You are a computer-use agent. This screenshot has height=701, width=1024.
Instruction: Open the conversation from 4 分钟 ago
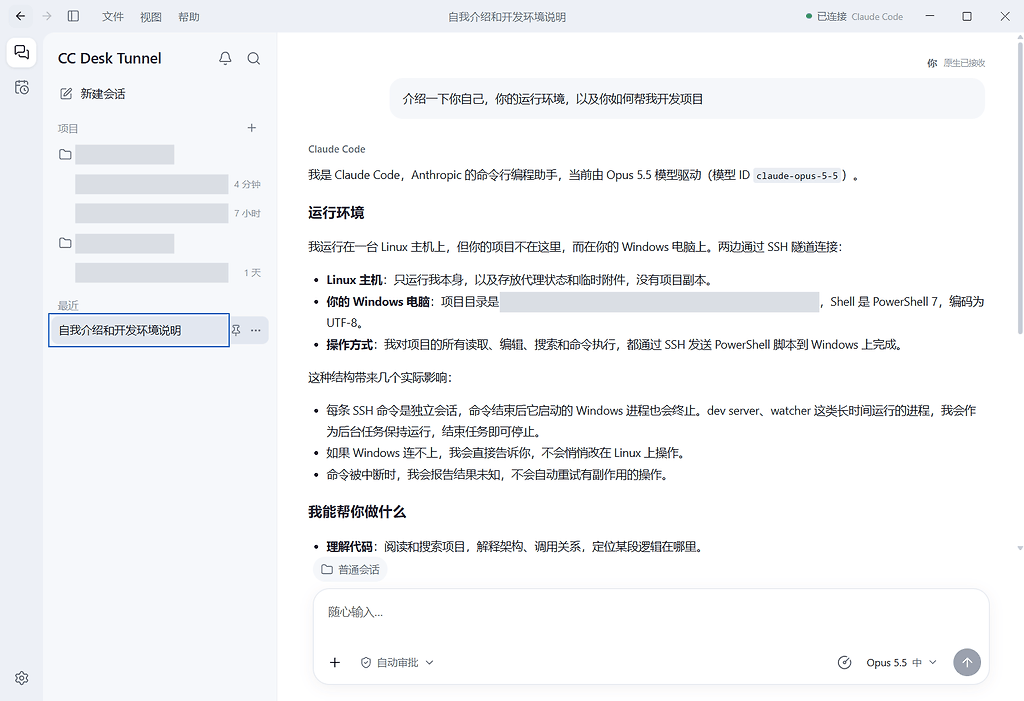(168, 184)
